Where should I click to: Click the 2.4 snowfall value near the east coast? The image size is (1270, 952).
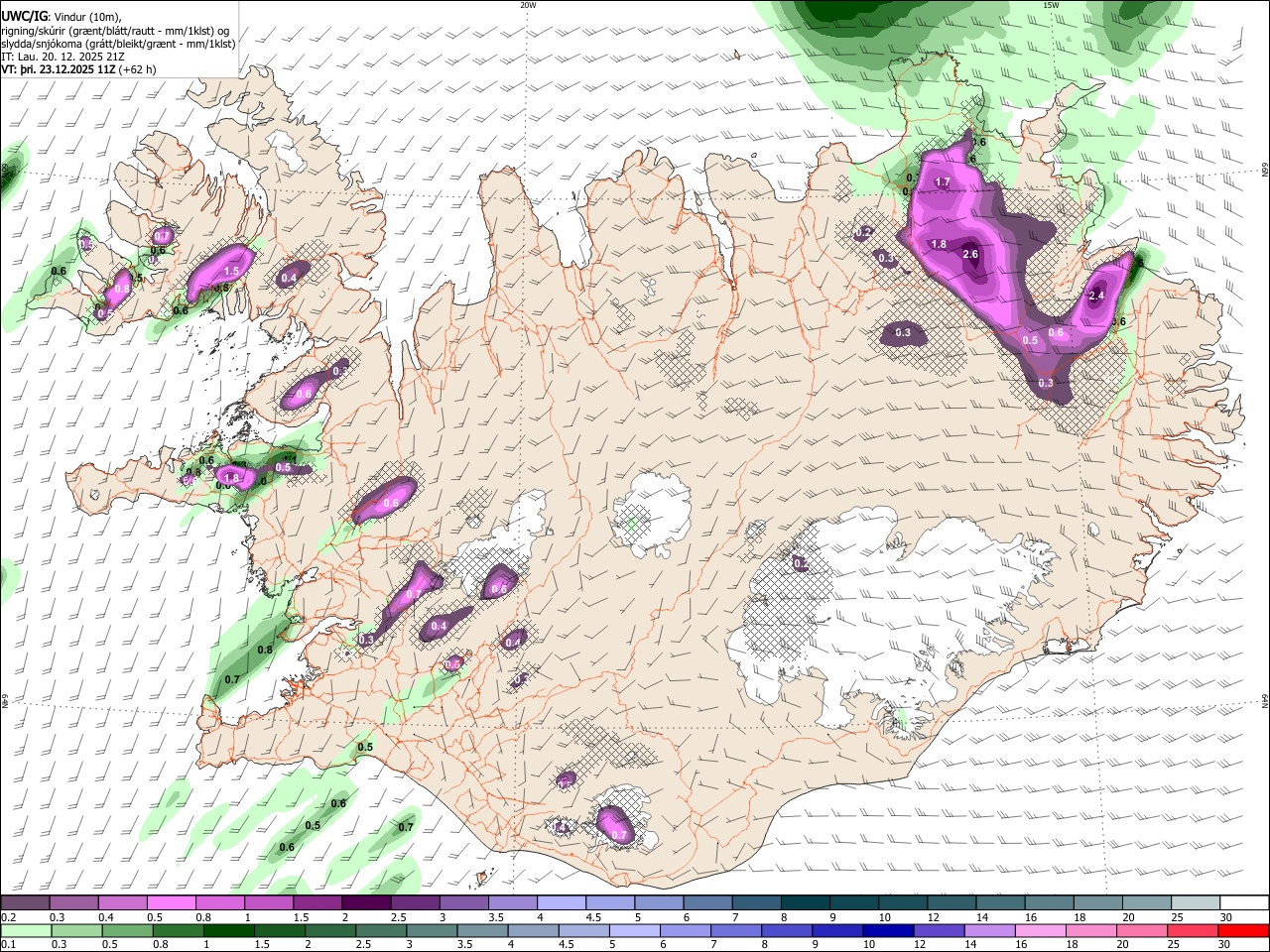[1096, 296]
